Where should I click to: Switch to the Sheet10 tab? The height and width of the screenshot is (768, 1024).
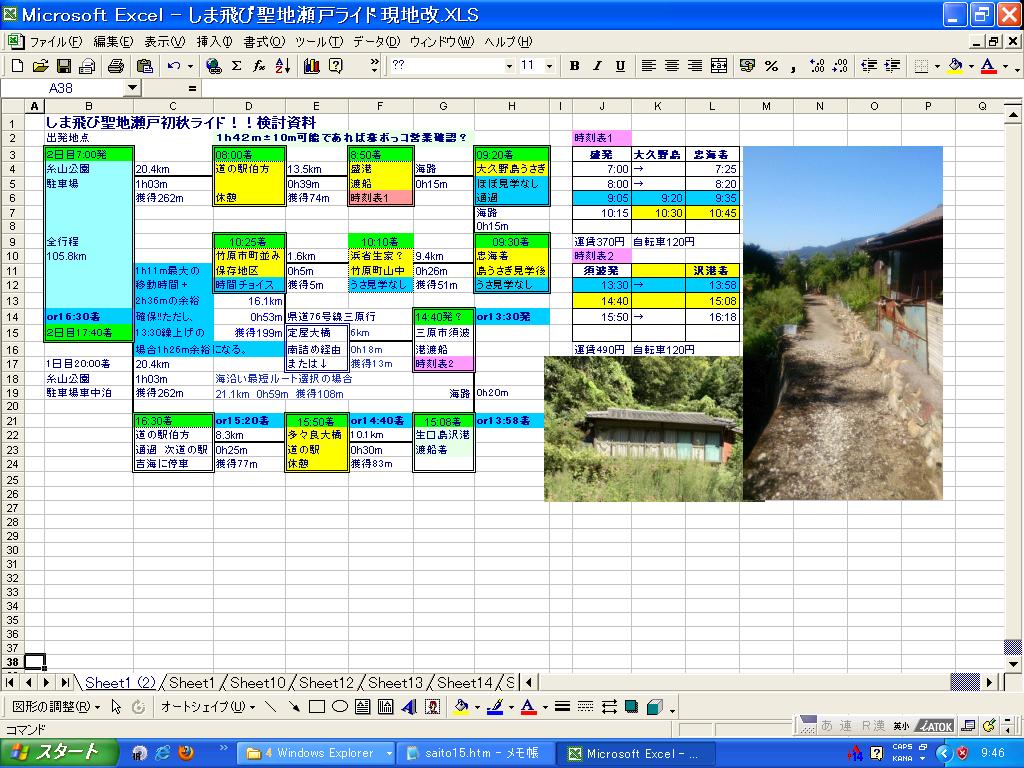point(257,683)
